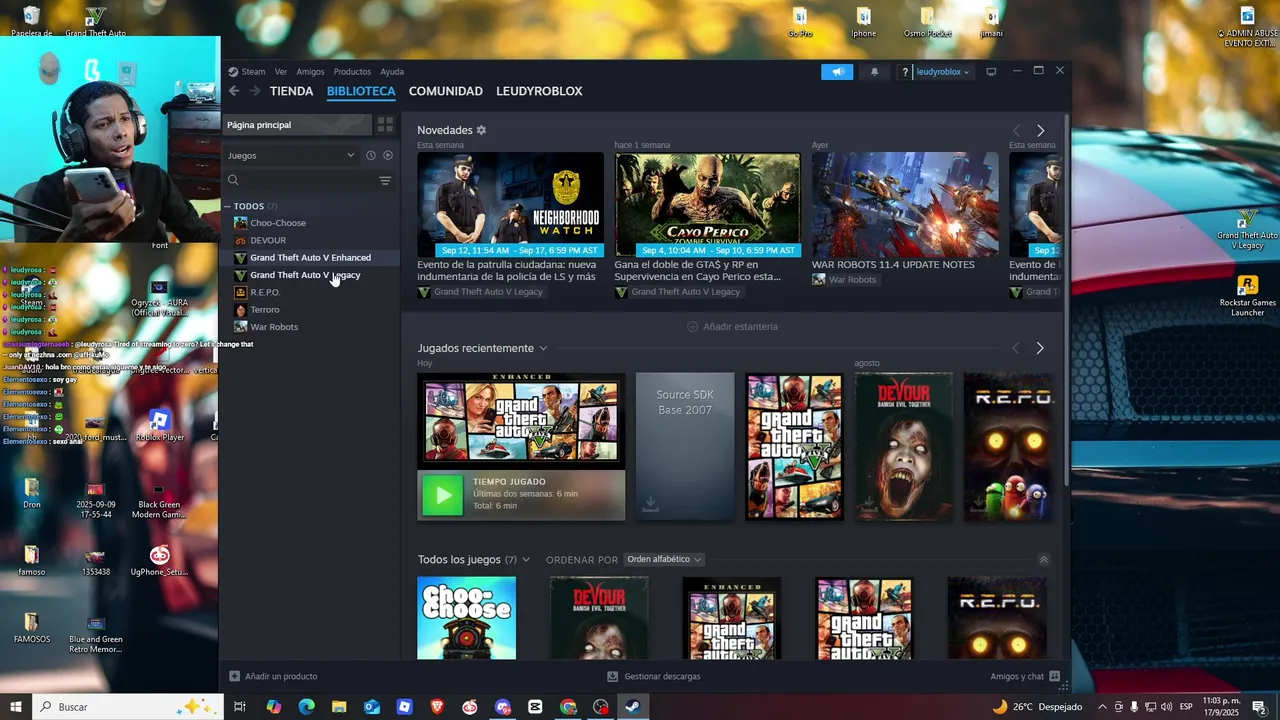Open Microsoft Edge from the taskbar
The height and width of the screenshot is (720, 1280).
(x=306, y=707)
